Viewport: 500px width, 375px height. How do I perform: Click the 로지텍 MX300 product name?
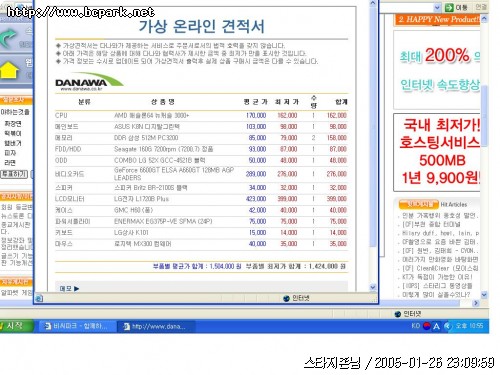143,244
